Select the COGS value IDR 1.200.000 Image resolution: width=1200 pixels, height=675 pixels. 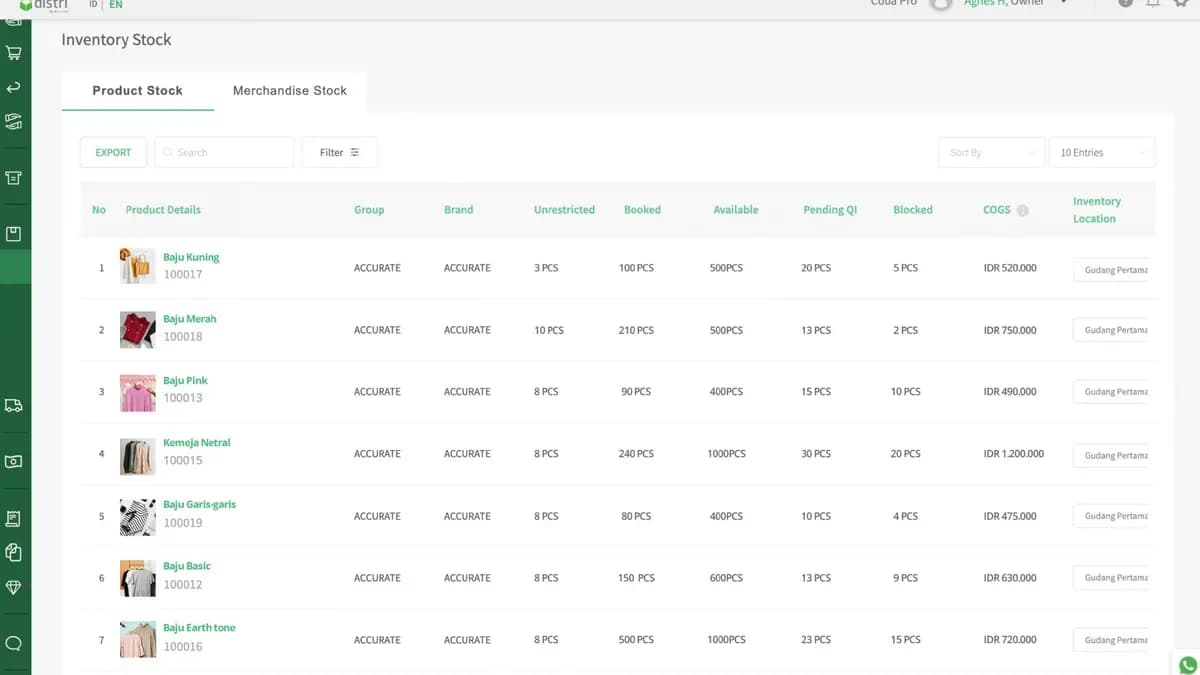pos(1014,454)
